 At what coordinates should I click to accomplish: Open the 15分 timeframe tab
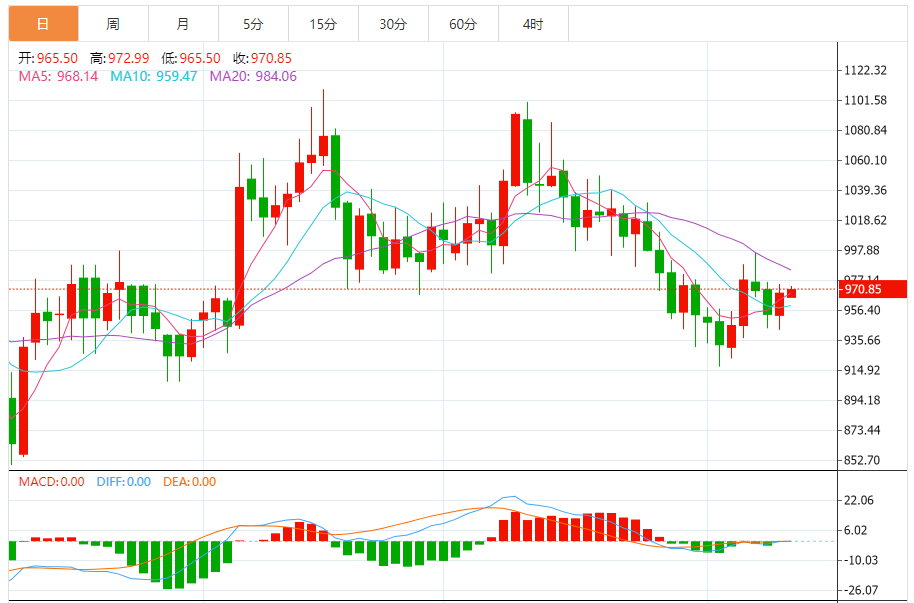click(323, 24)
